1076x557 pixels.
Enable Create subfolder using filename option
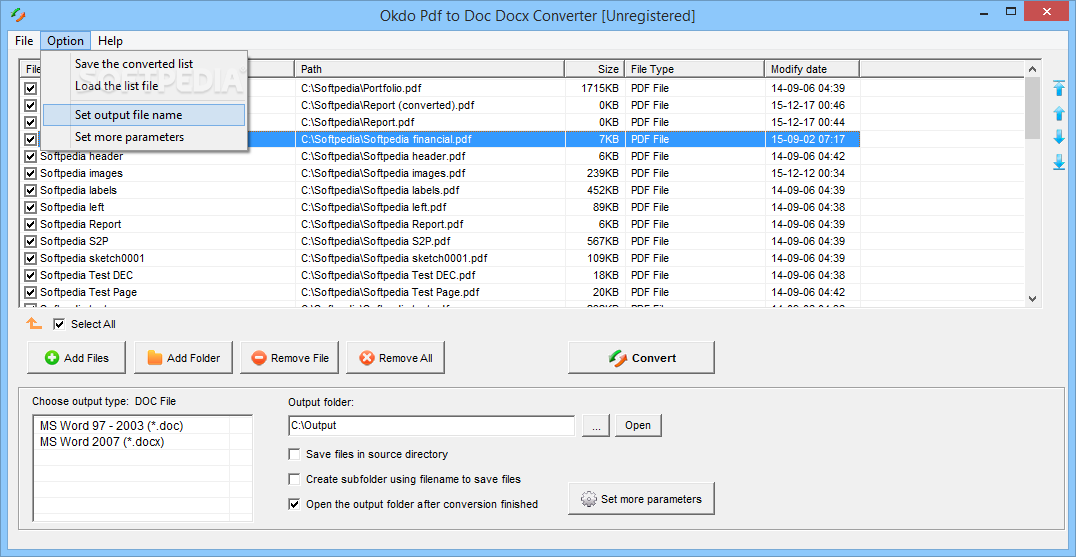click(294, 479)
